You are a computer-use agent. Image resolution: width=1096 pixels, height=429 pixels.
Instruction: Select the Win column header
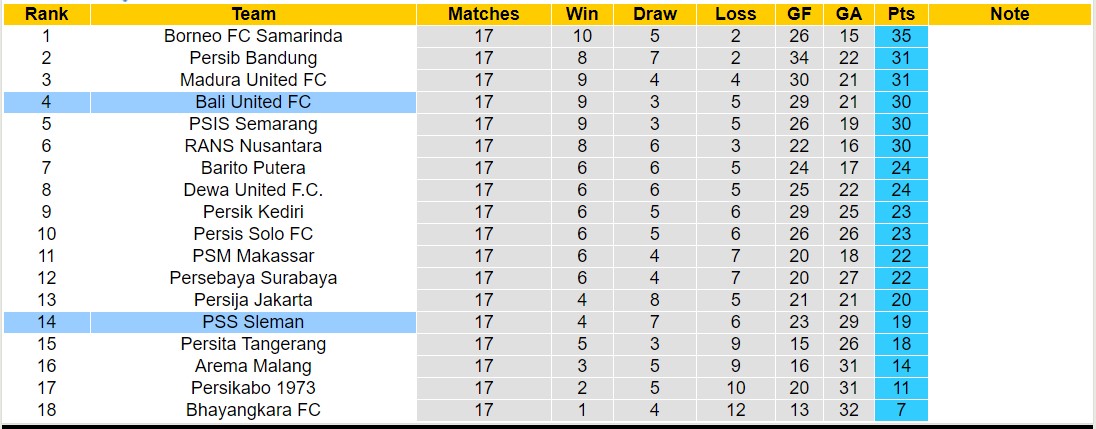582,14
